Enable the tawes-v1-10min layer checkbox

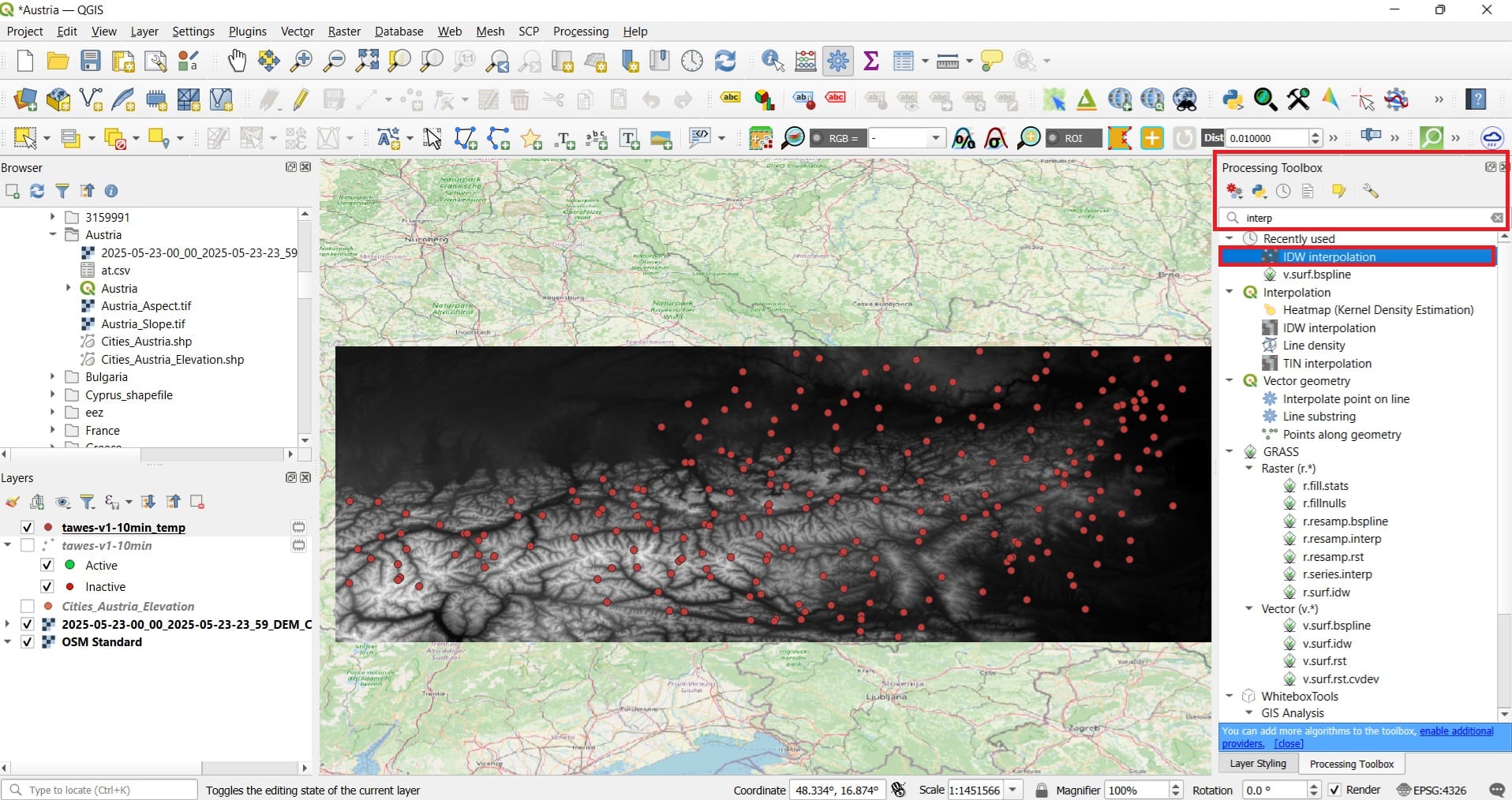tap(28, 545)
